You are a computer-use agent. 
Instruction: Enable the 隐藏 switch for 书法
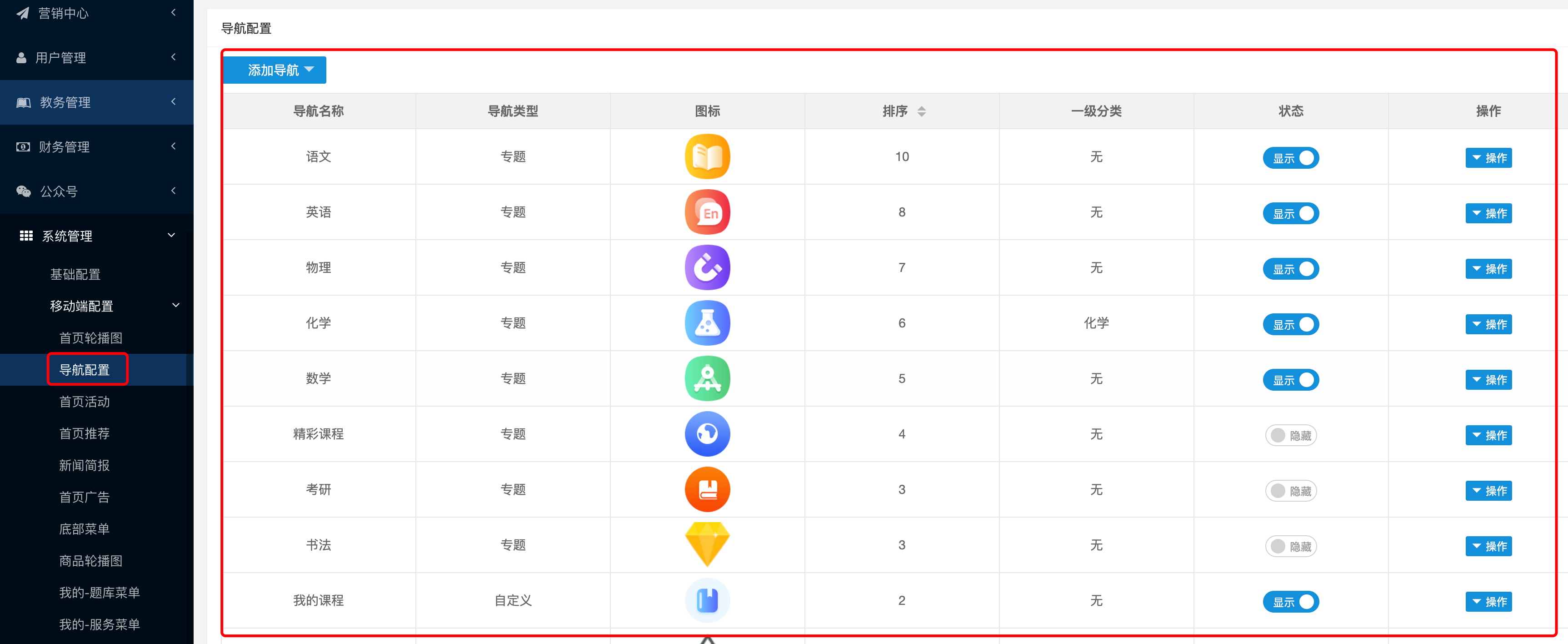tap(1290, 546)
